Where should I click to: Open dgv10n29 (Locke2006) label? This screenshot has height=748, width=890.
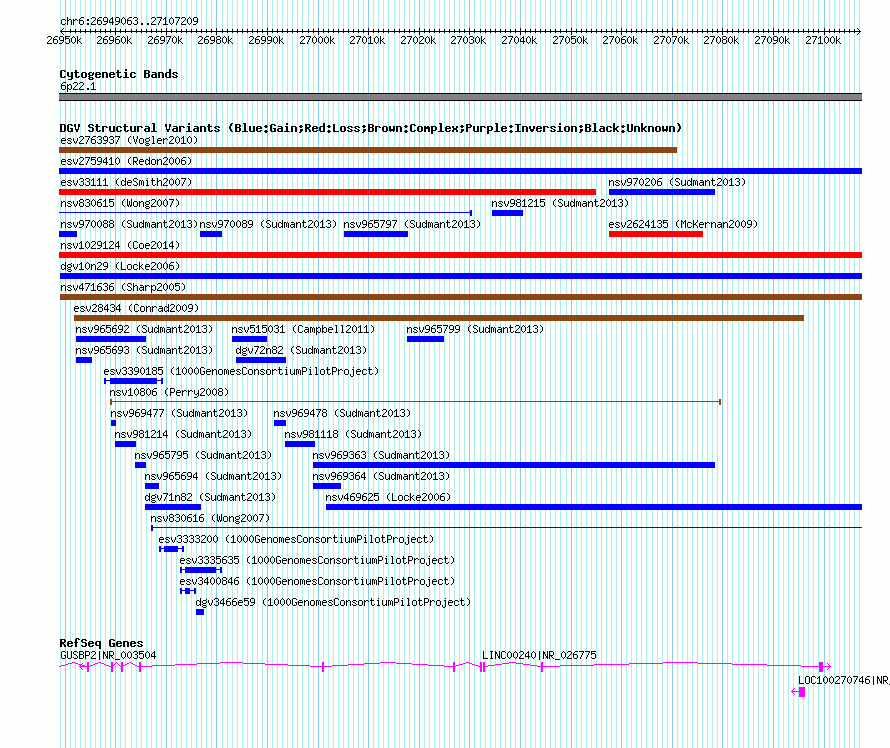(120, 266)
